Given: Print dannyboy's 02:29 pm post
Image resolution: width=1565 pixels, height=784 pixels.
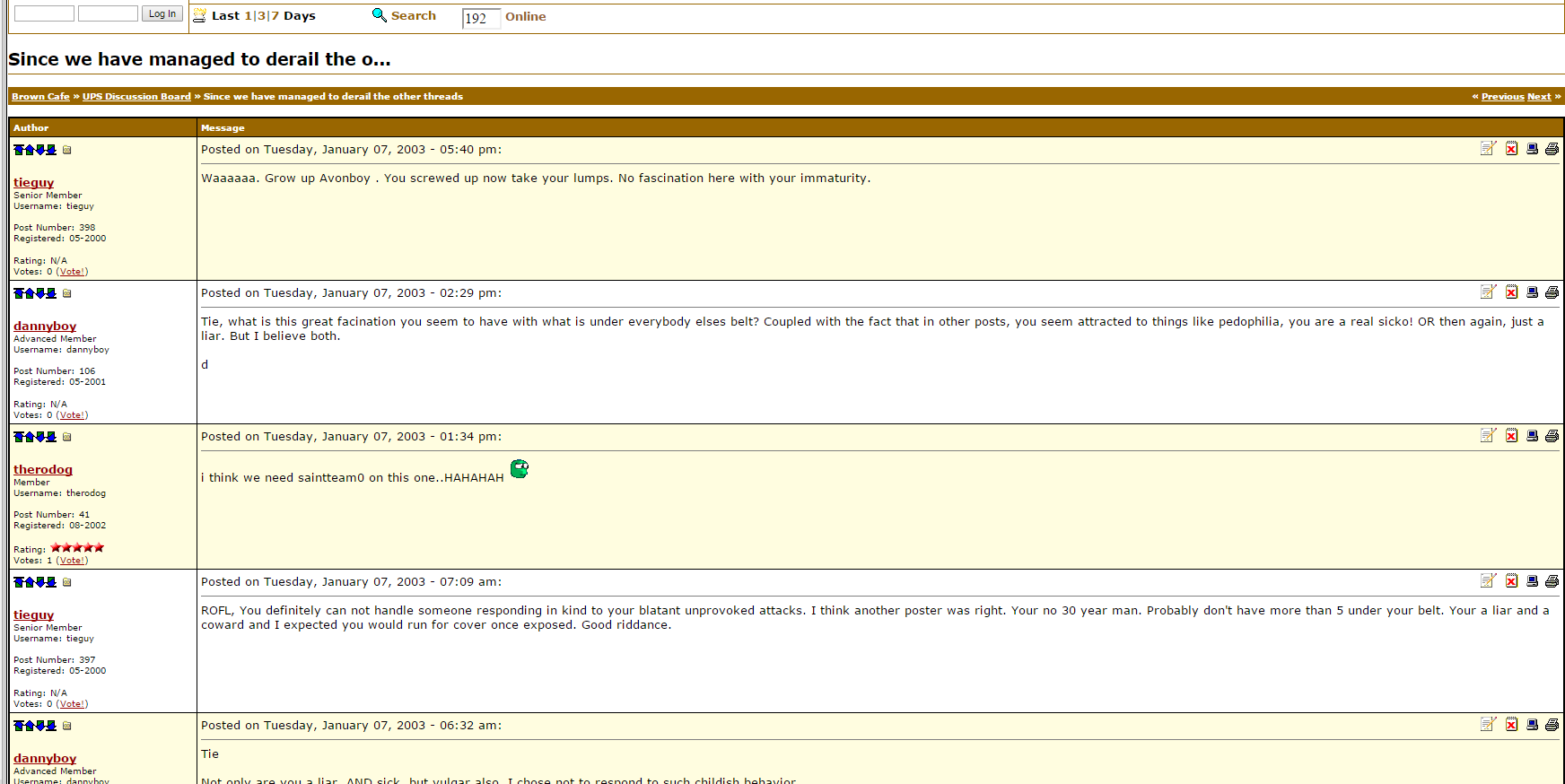Looking at the screenshot, I should 1552,292.
